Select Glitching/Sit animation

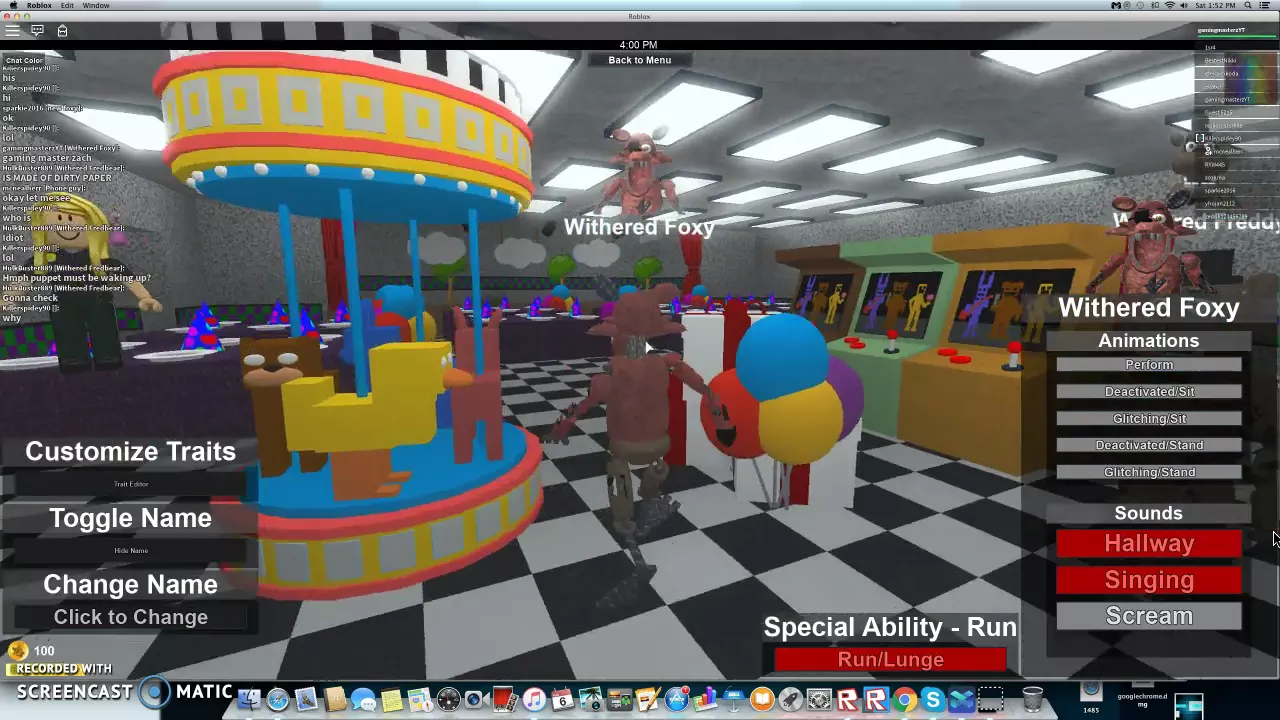click(1149, 419)
